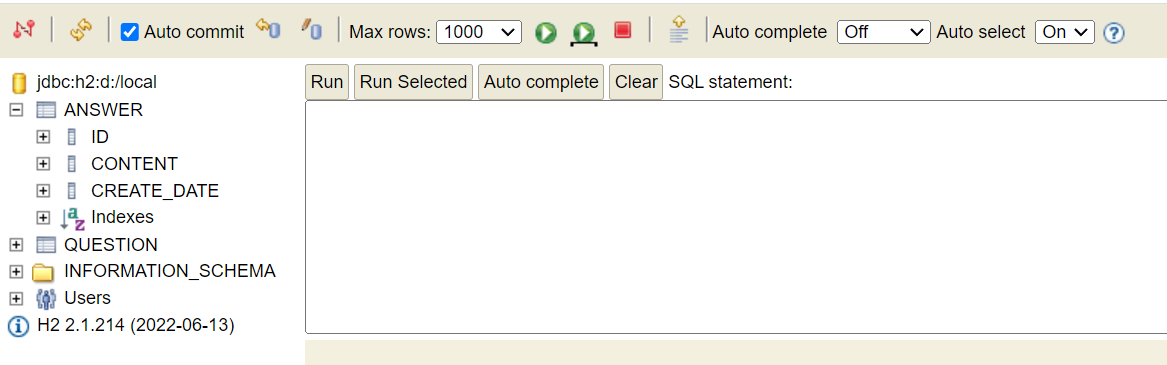
Task: Click the ANSWER table icon
Action: (x=46, y=110)
